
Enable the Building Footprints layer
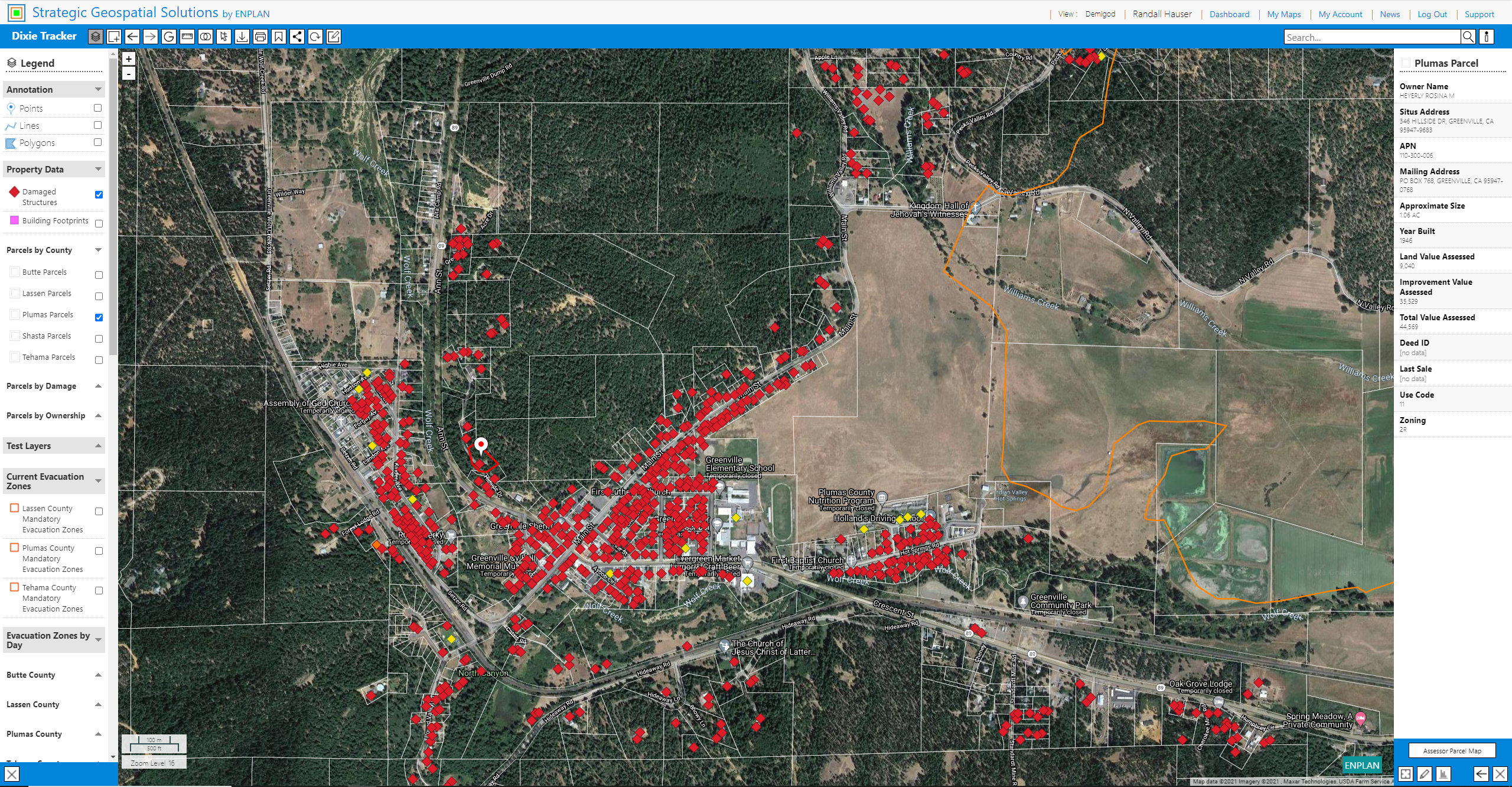point(99,223)
